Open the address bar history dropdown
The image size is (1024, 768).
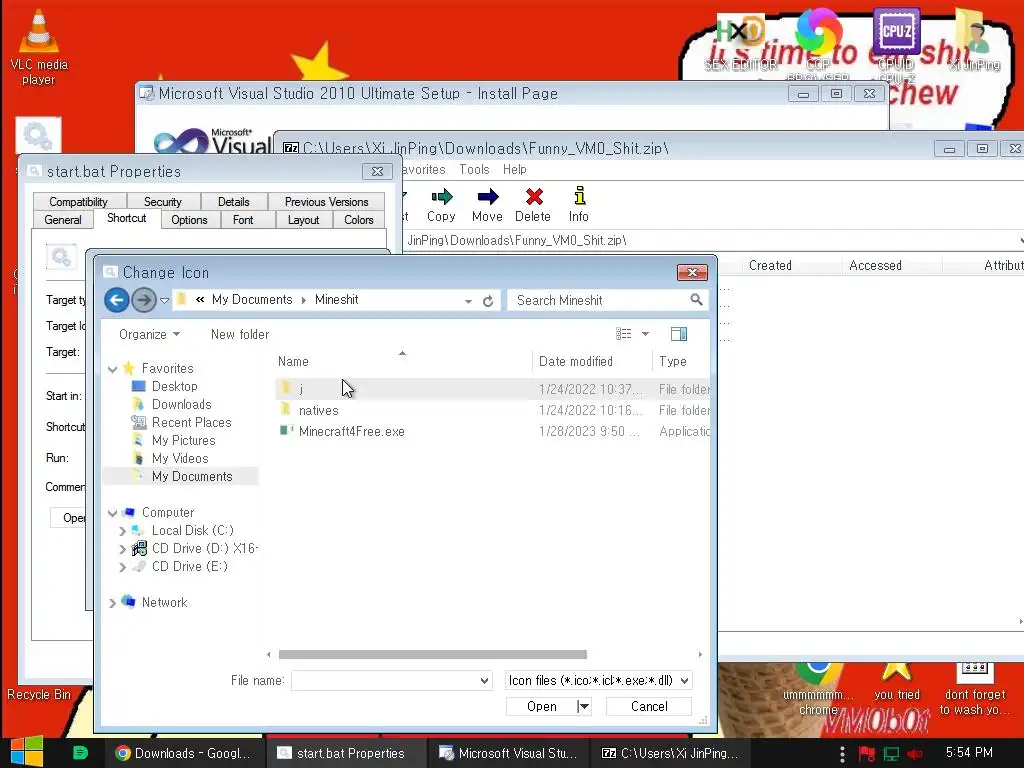(468, 301)
